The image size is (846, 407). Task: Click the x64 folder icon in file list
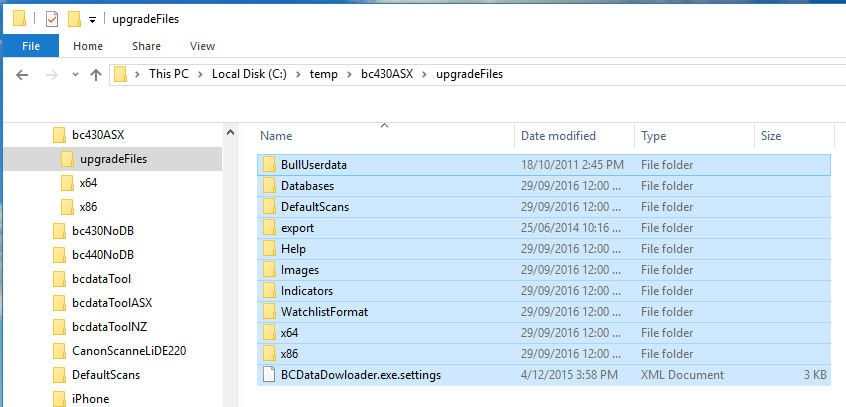click(x=269, y=333)
